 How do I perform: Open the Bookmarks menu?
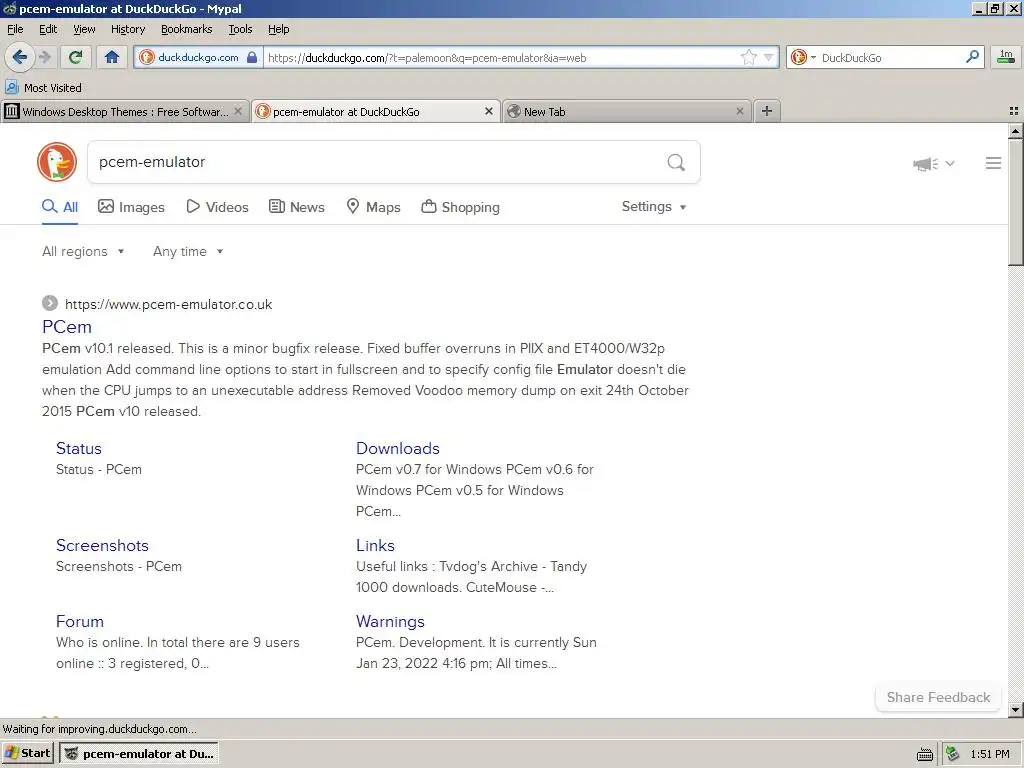(186, 29)
